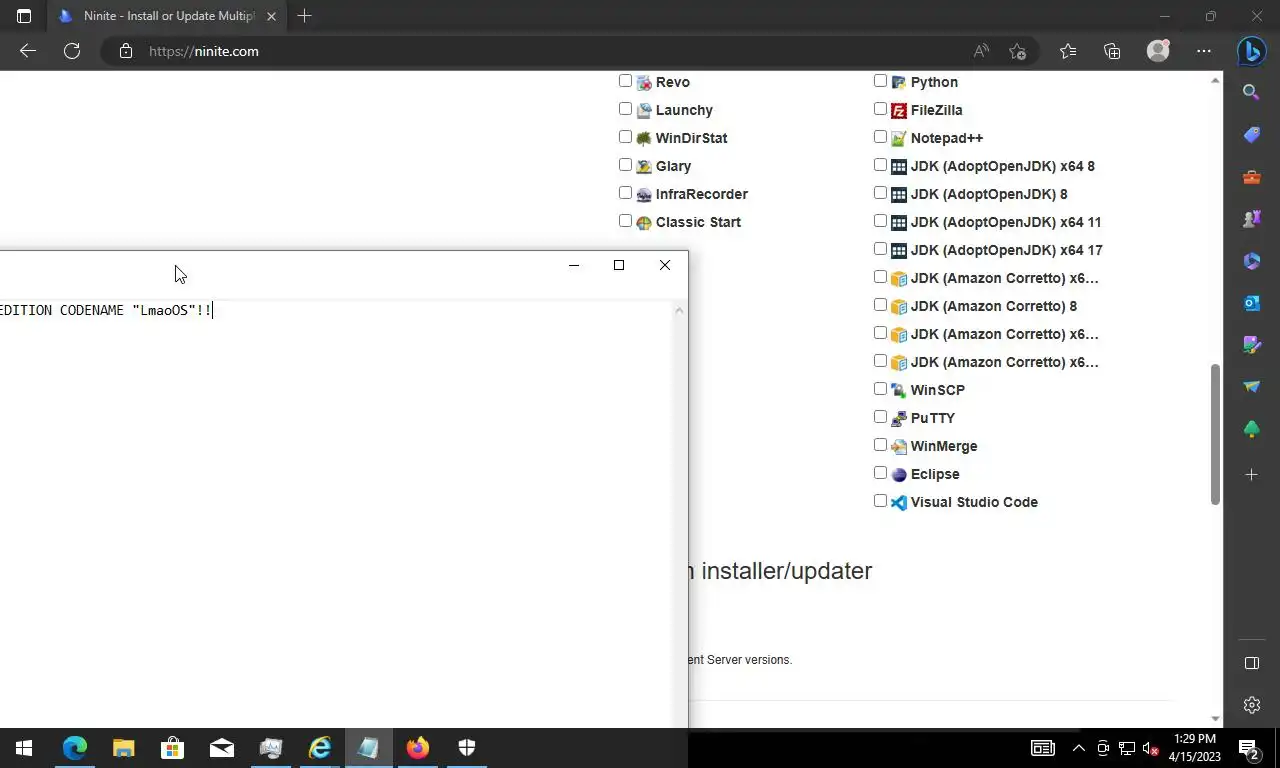Check the InfraRecorder checkbox
The height and width of the screenshot is (768, 1280).
point(625,193)
